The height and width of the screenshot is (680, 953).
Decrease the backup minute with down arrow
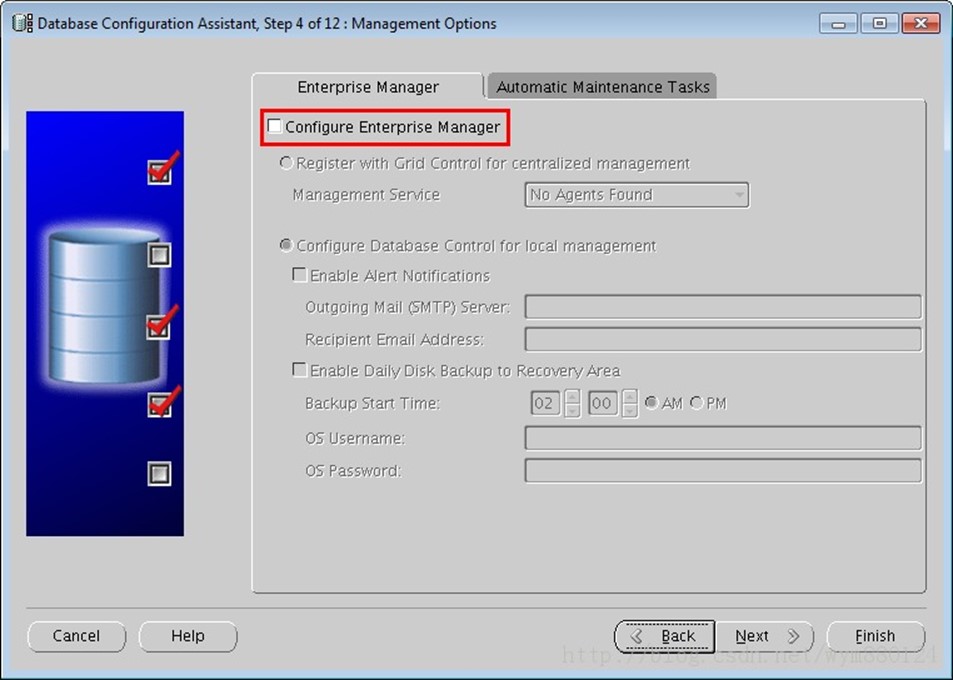point(630,411)
